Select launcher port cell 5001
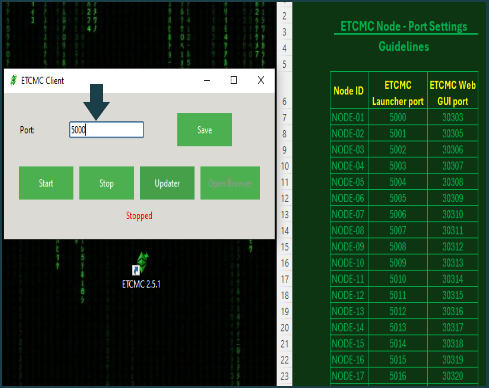 pos(398,133)
